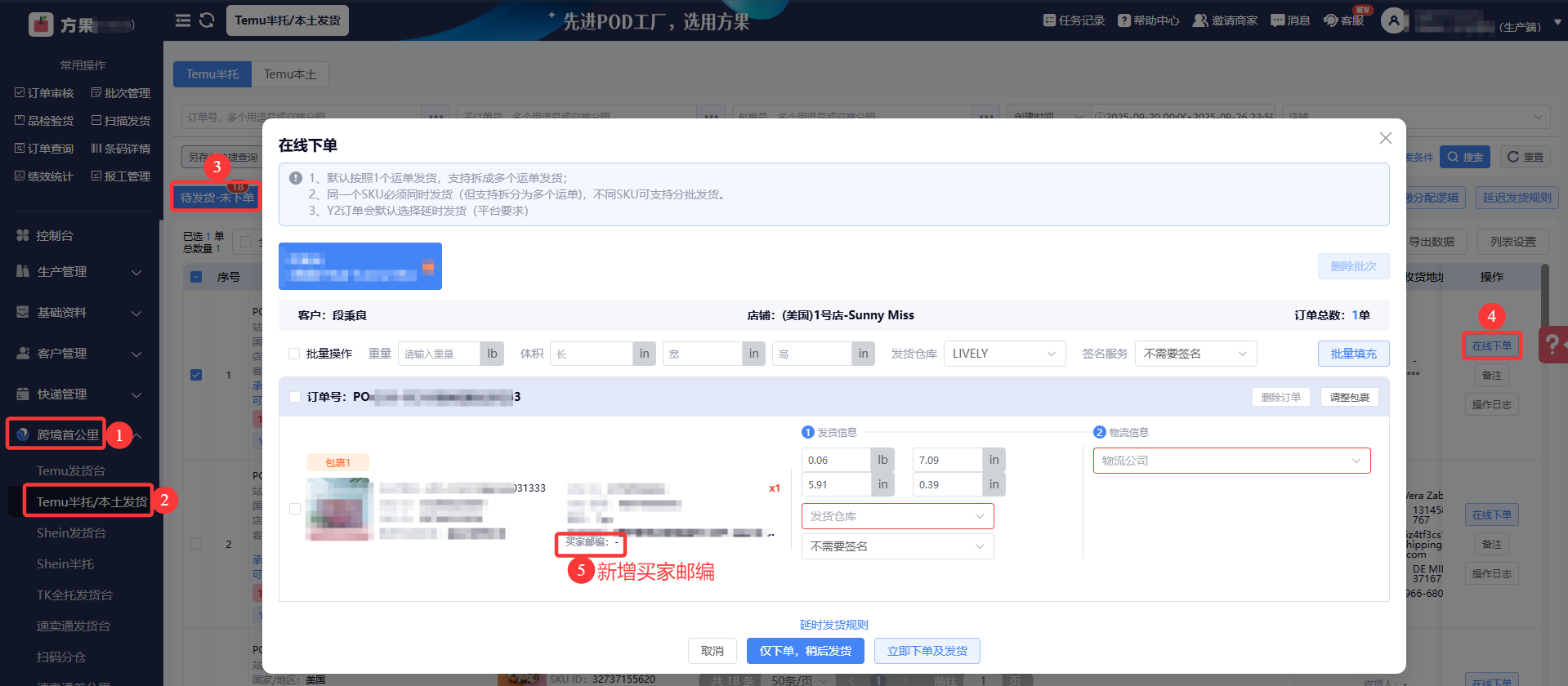Open 消息 messages

pyautogui.click(x=1290, y=20)
